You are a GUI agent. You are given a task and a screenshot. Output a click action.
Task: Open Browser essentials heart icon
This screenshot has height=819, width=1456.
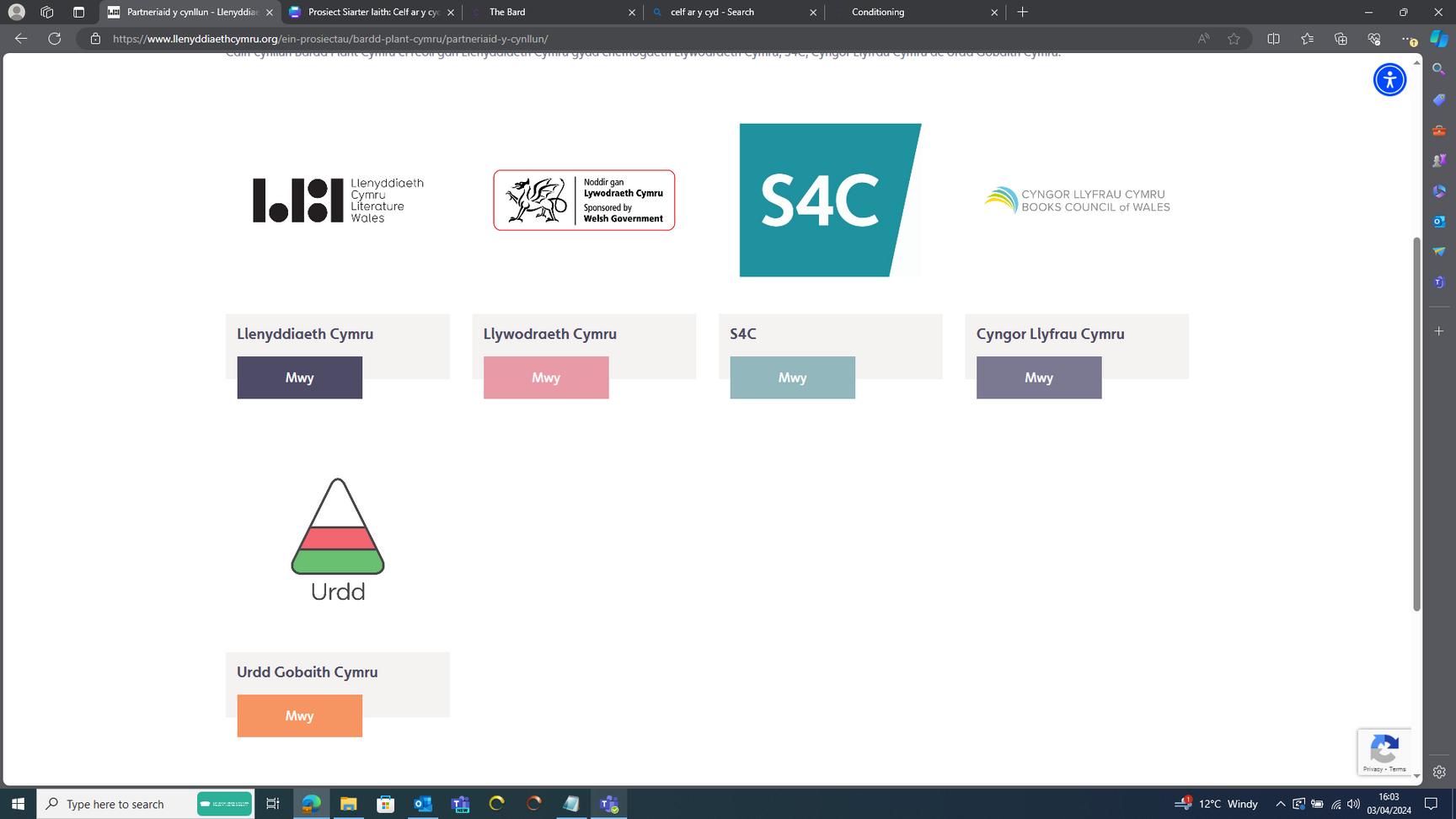(x=1374, y=39)
